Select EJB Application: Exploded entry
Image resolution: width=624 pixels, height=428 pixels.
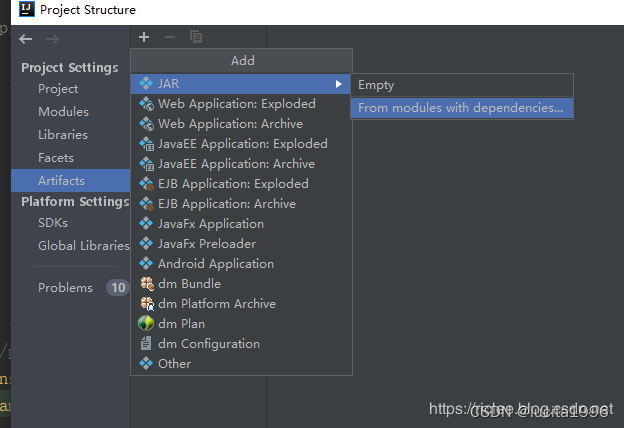pyautogui.click(x=241, y=184)
